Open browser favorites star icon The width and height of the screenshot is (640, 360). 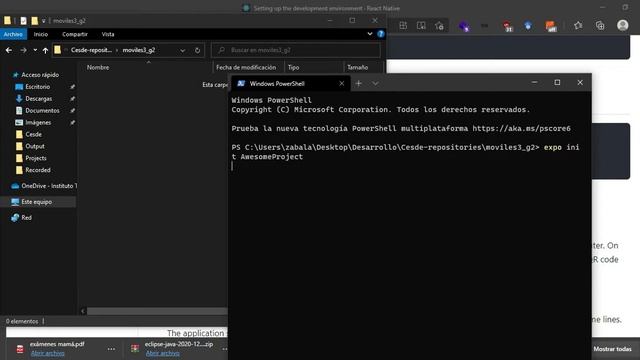pos(578,25)
